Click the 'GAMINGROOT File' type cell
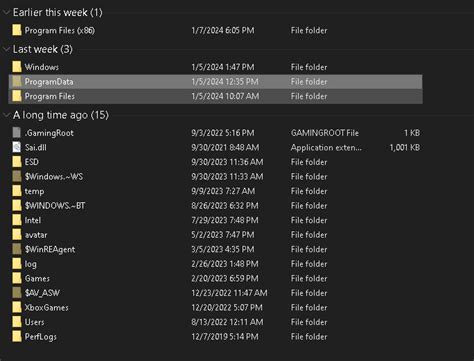Screen dimensions: 474x361 (325, 133)
